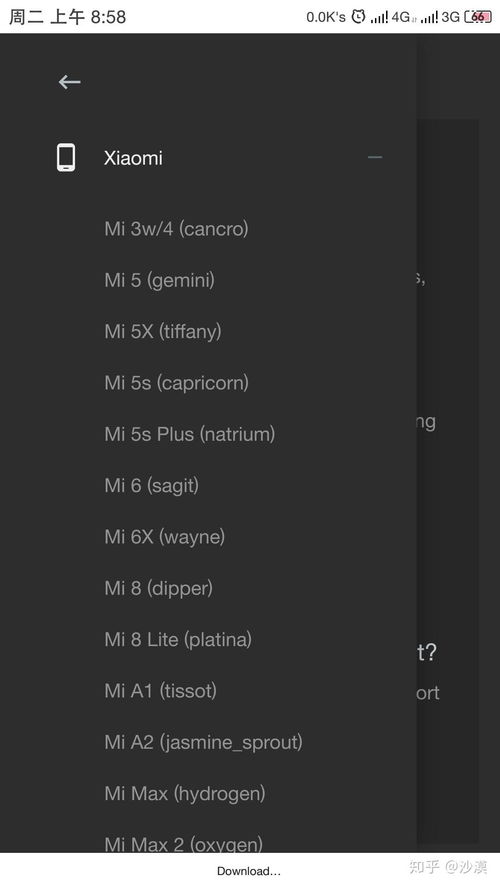The image size is (500, 888).
Task: Select Mi 8 Lite (platina)
Action: (x=178, y=640)
